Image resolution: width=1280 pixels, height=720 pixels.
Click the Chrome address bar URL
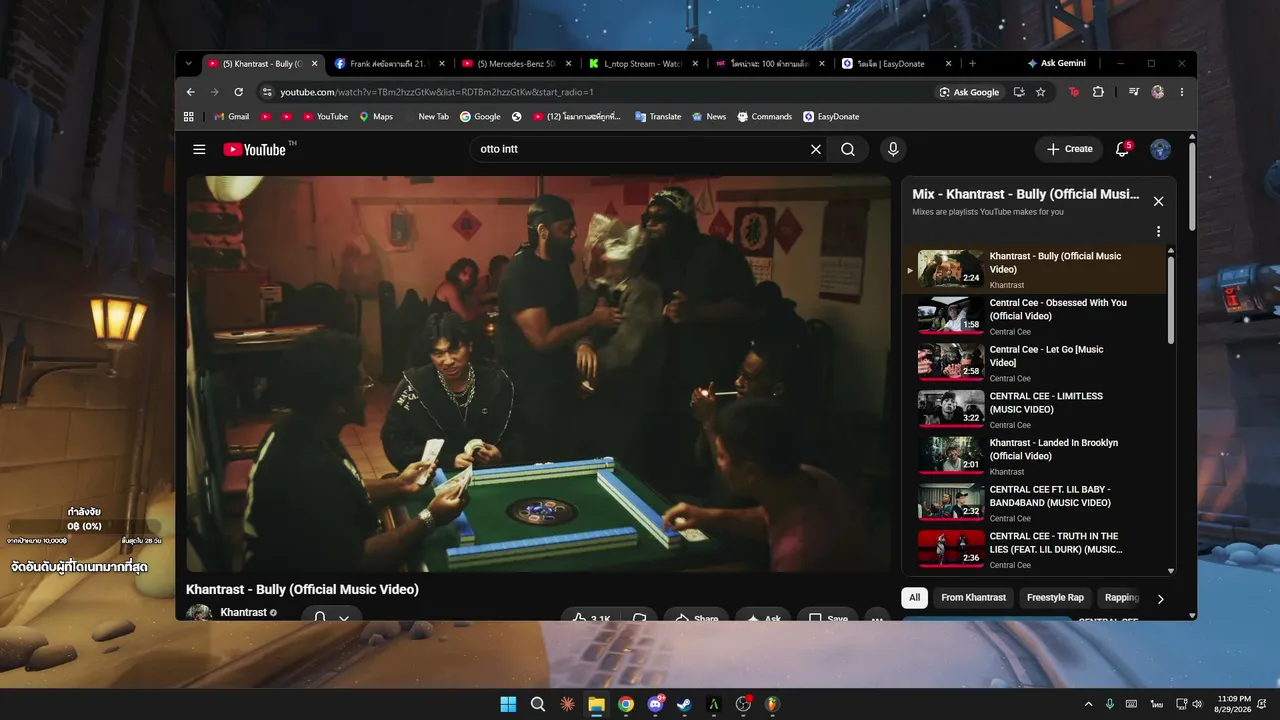point(436,92)
